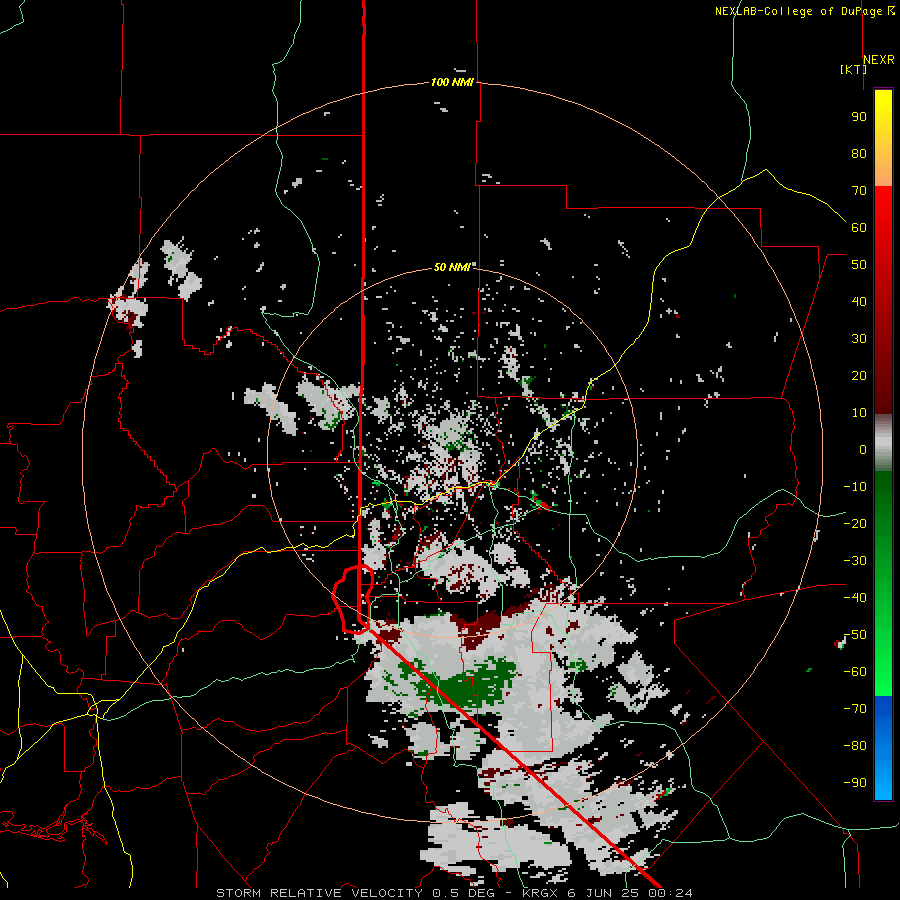Click the 6 JUN 25 00:24 timestamp

[630, 893]
